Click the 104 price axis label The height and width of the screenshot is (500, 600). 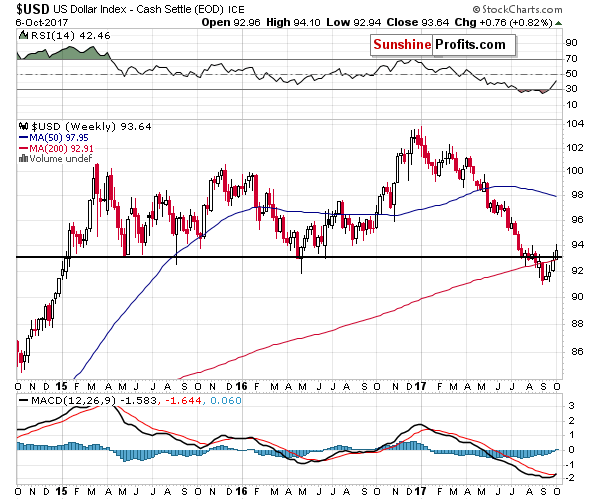(x=574, y=124)
